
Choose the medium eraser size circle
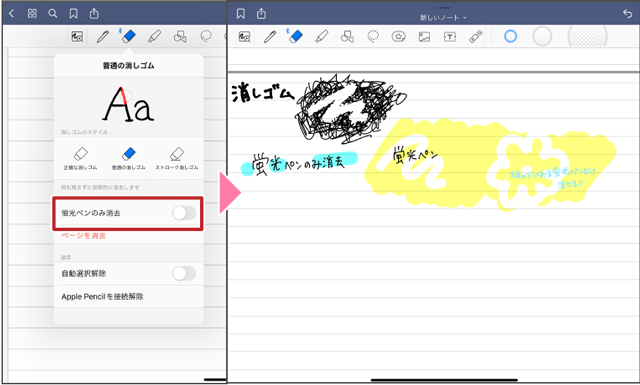coord(542,37)
